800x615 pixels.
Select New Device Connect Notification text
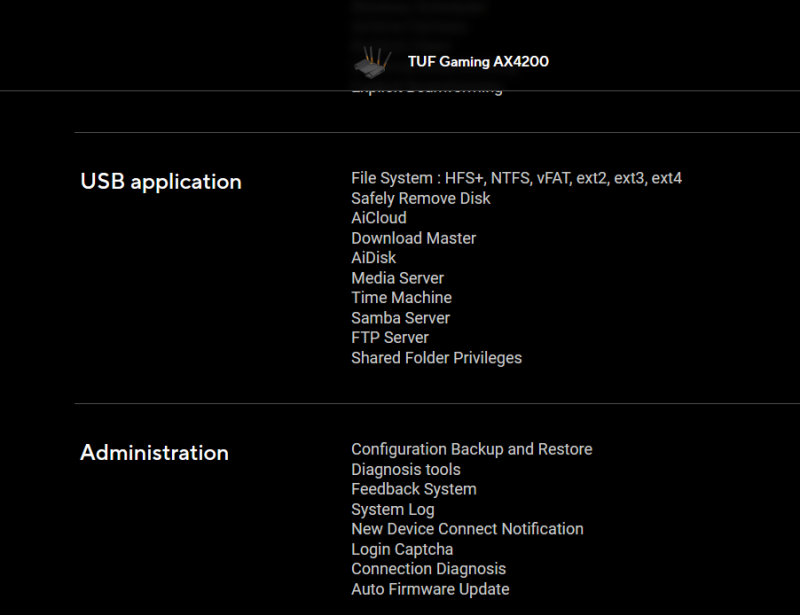tap(467, 529)
